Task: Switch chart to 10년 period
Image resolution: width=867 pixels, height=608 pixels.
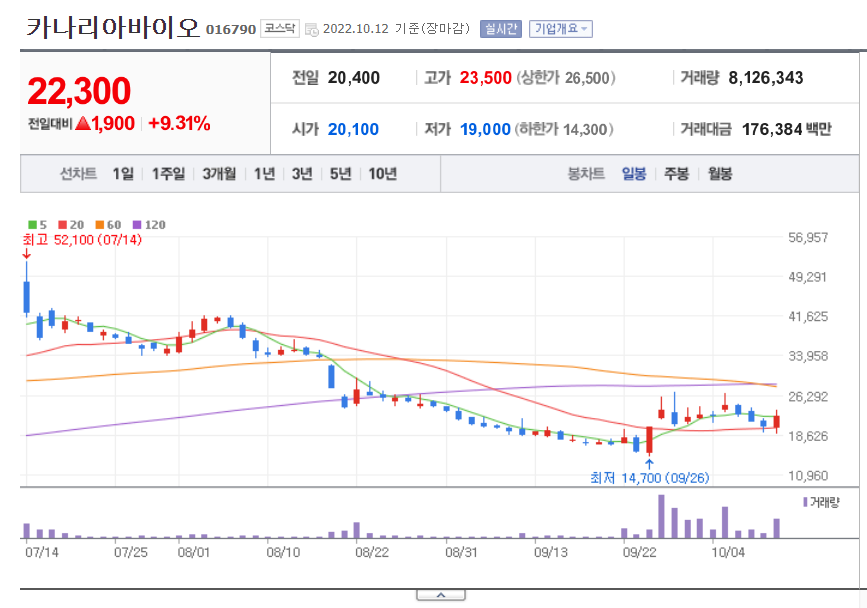Action: point(383,174)
